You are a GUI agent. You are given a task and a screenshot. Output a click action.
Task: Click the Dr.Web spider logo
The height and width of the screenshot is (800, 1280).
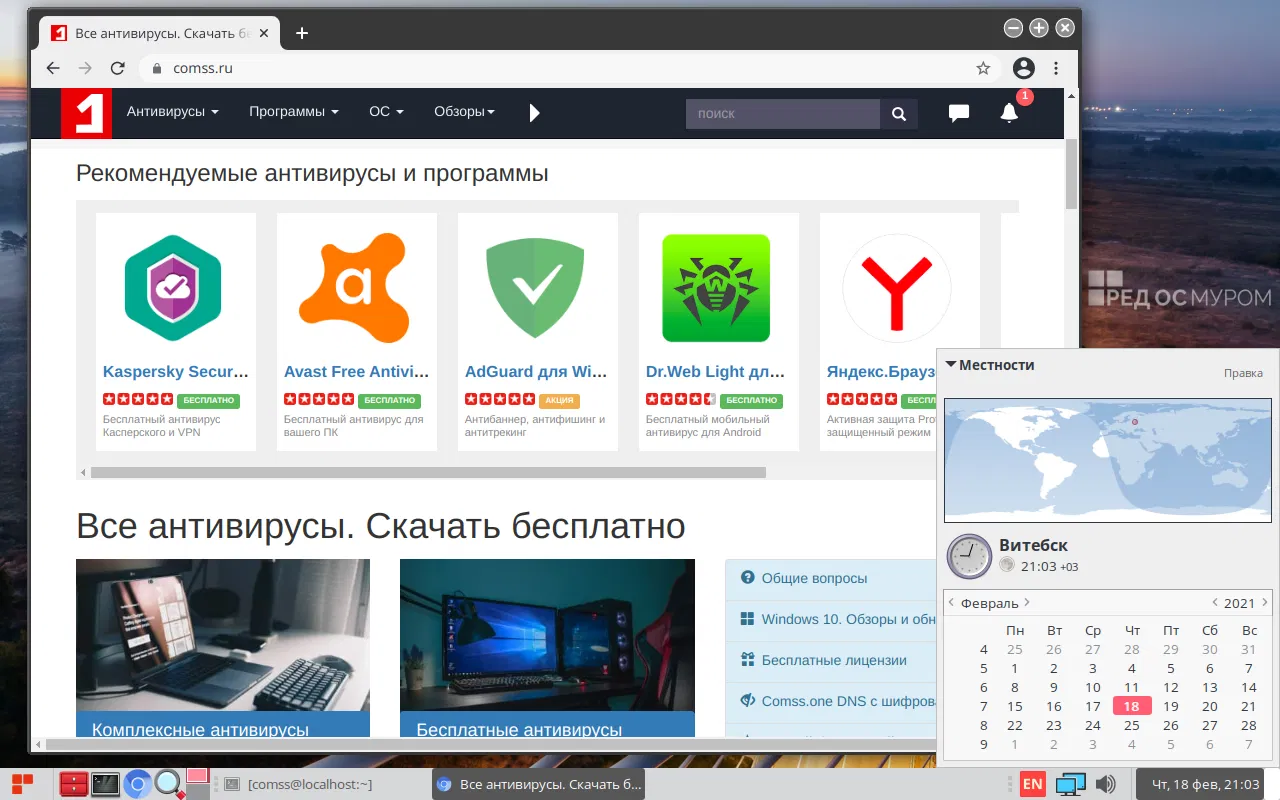coord(716,289)
